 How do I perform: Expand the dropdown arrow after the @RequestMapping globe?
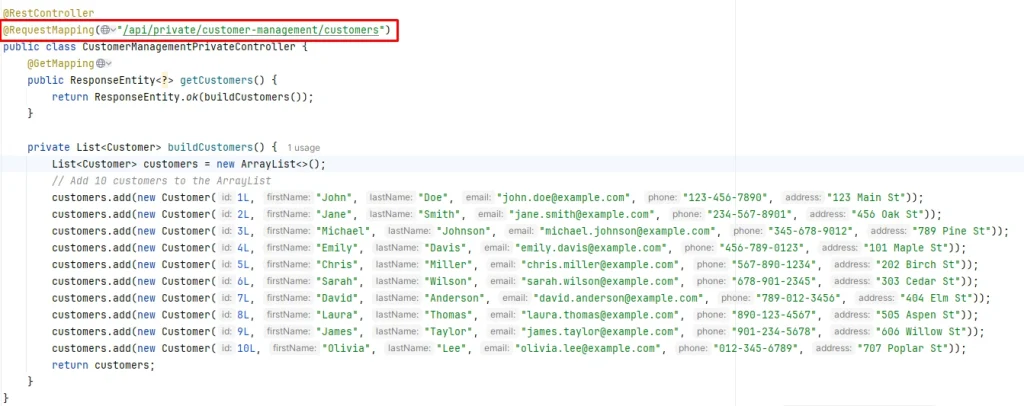pyautogui.click(x=115, y=31)
